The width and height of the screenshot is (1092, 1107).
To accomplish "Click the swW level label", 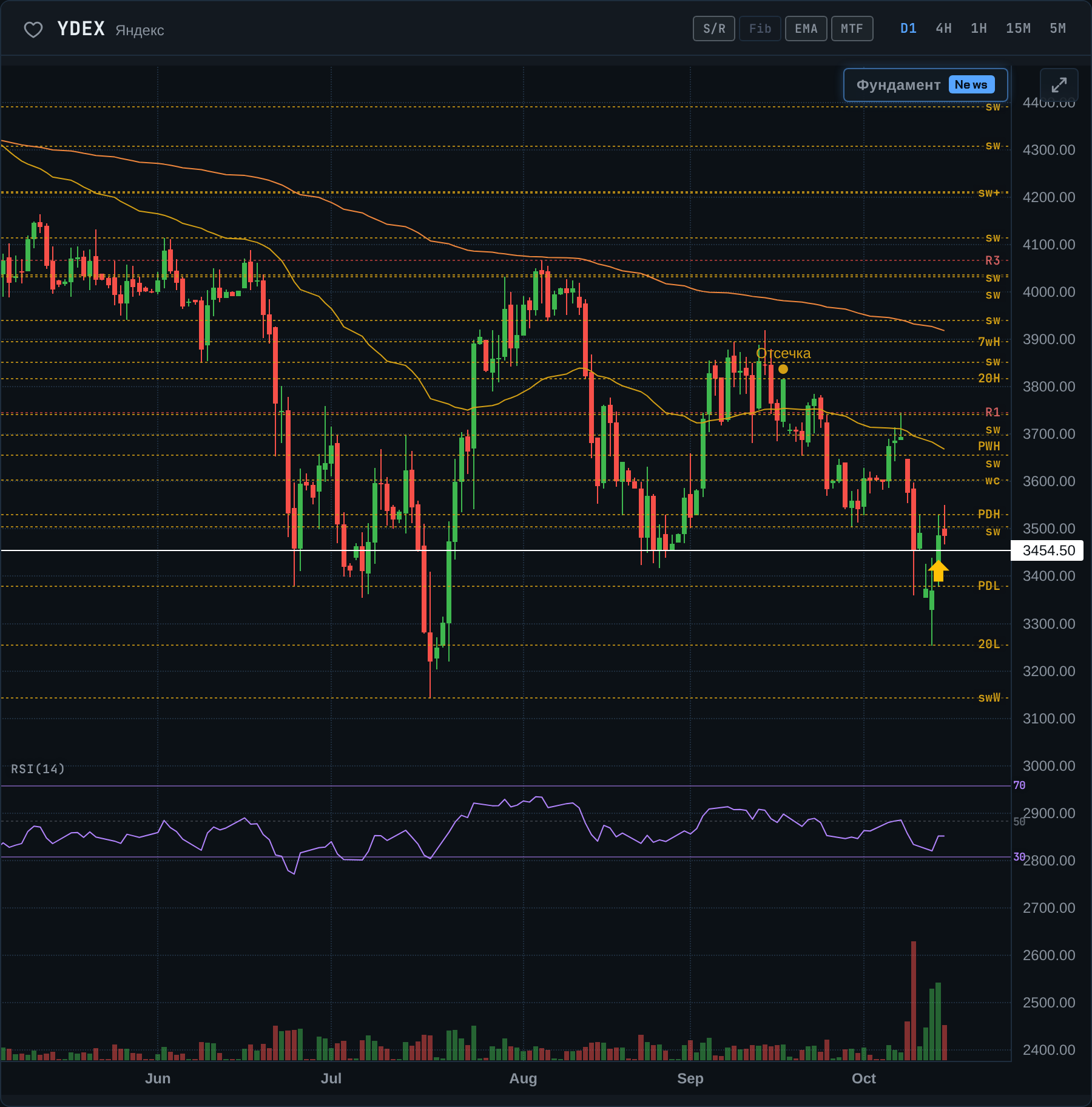I will click(989, 697).
